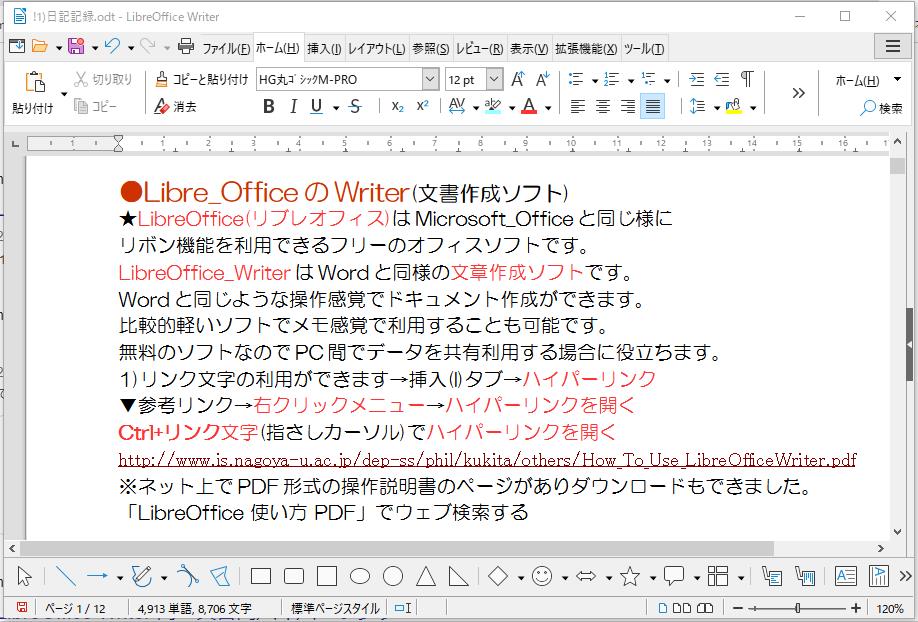Open the 参照(S) tab
Image resolution: width=918 pixels, height=622 pixels.
[430, 48]
